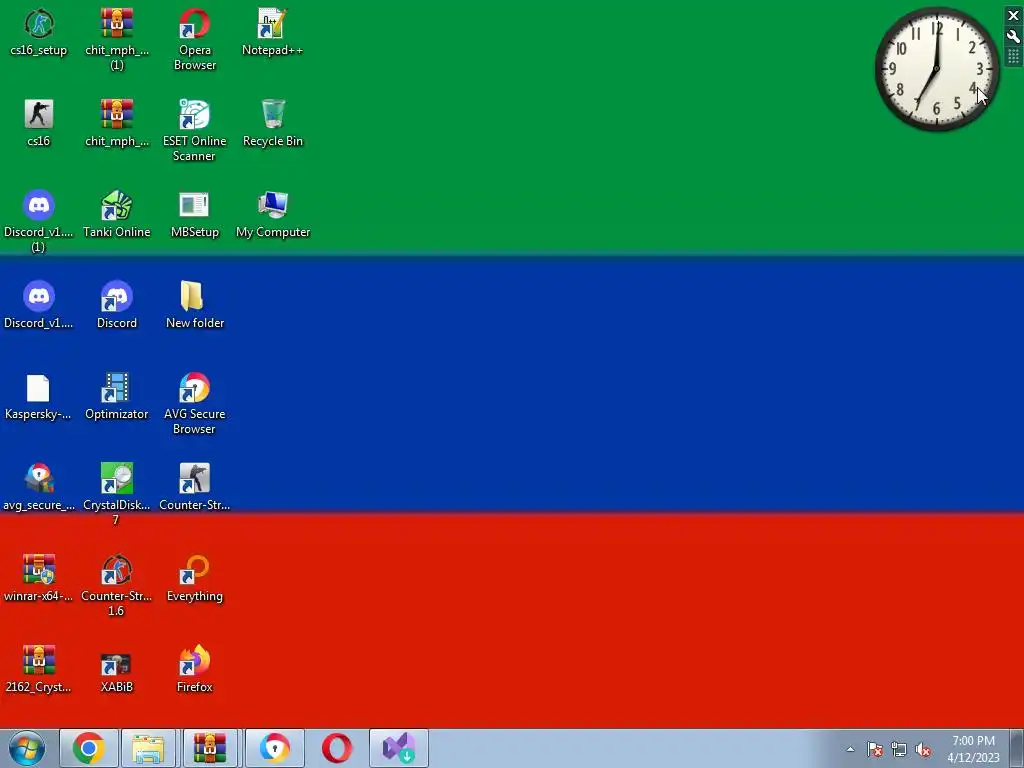Open Visual Studio Installer taskbar button
This screenshot has width=1024, height=768.
point(398,748)
